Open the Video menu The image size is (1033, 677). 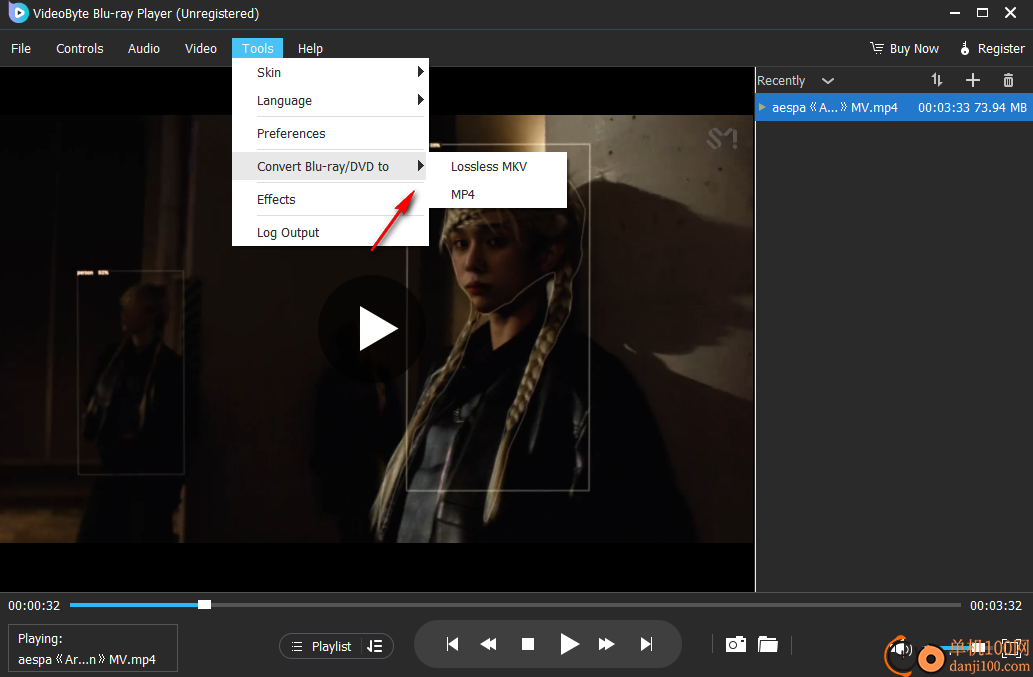201,49
